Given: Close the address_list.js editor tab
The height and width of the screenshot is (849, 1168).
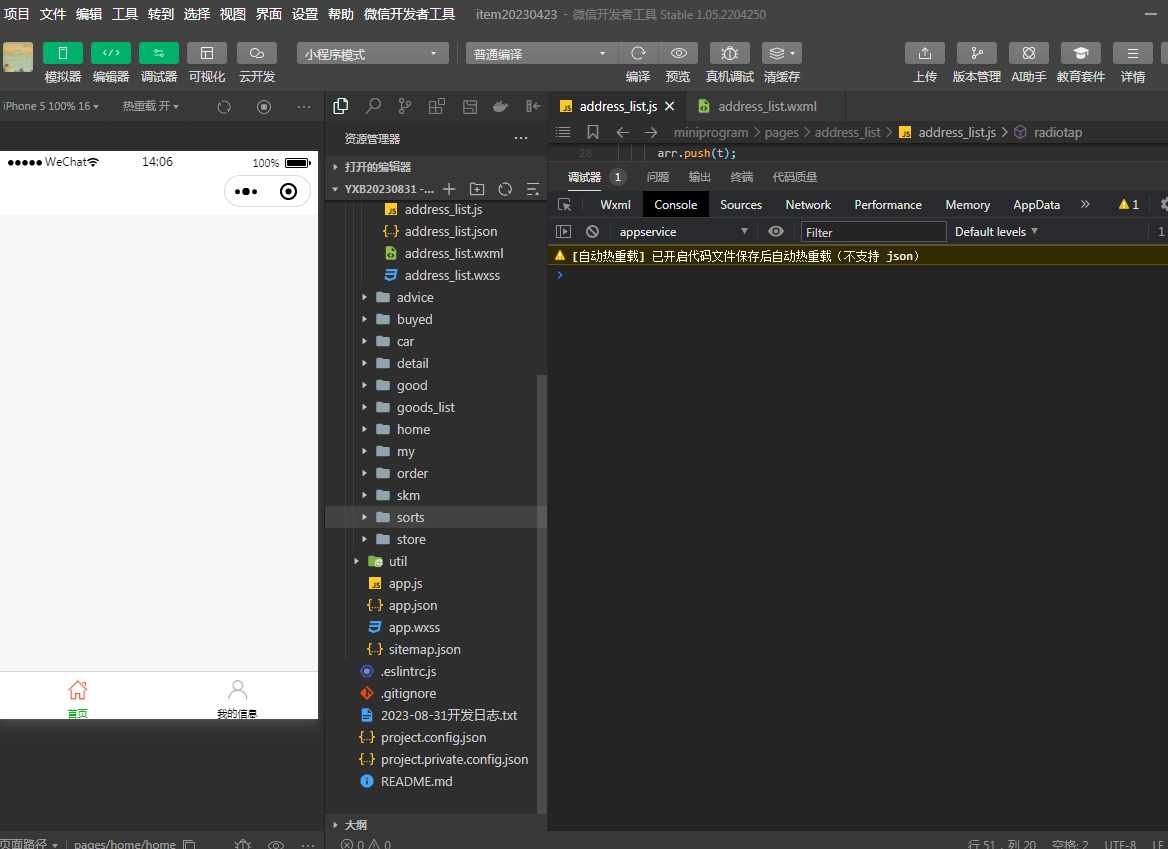Looking at the screenshot, I should [670, 106].
